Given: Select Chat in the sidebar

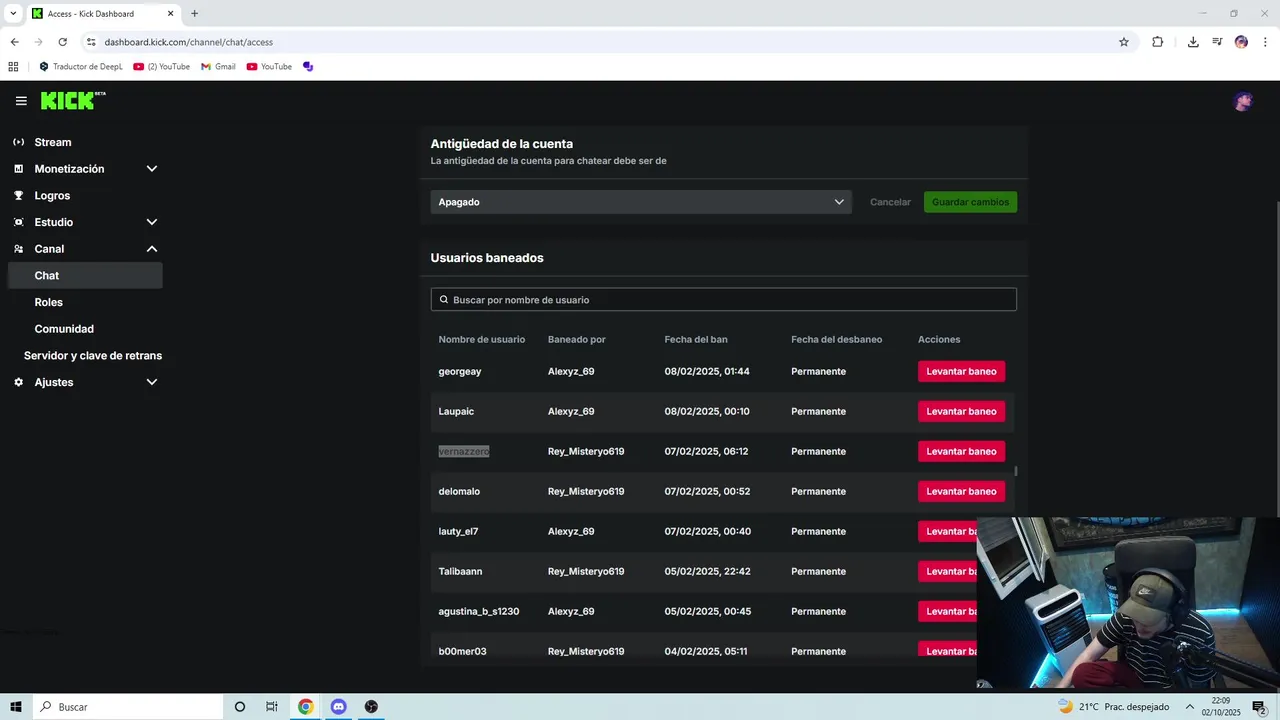Looking at the screenshot, I should click(85, 275).
